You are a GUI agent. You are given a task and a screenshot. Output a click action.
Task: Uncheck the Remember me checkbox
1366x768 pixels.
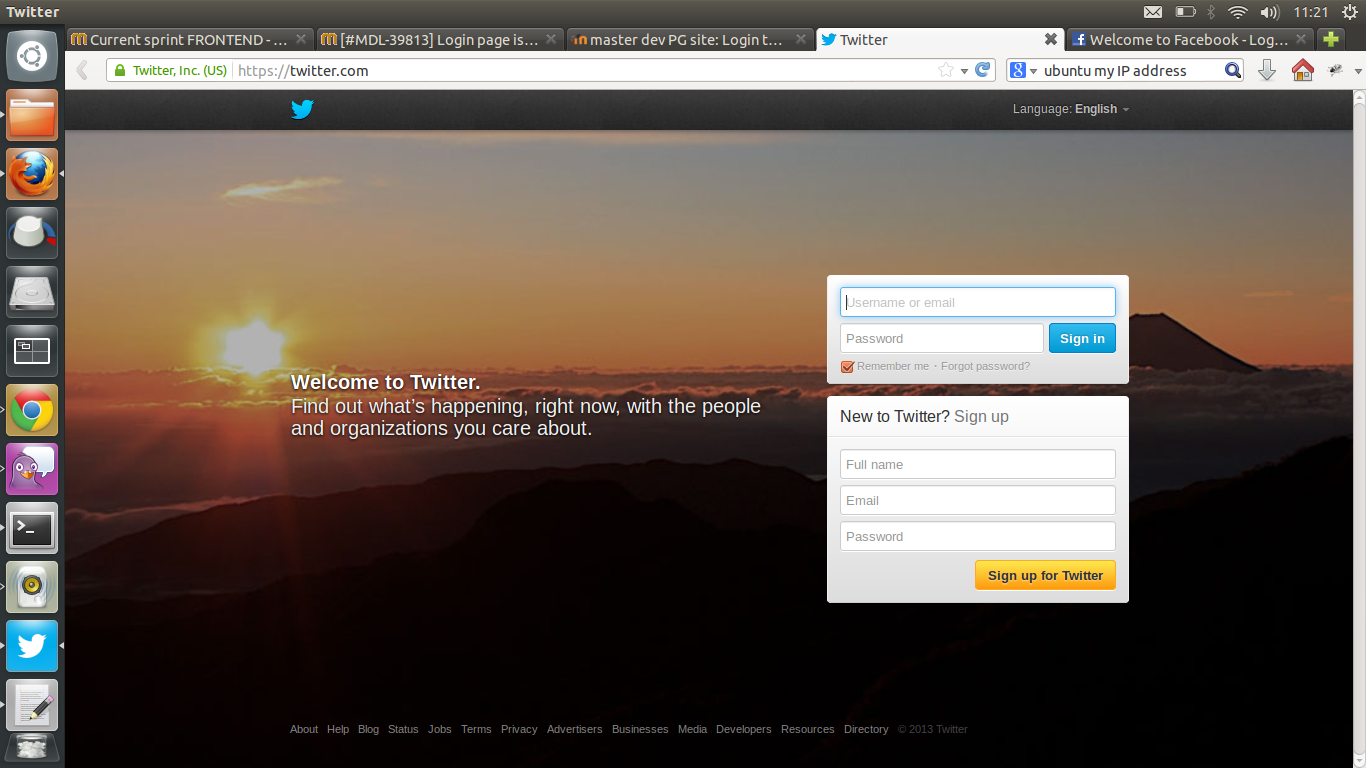(x=847, y=367)
